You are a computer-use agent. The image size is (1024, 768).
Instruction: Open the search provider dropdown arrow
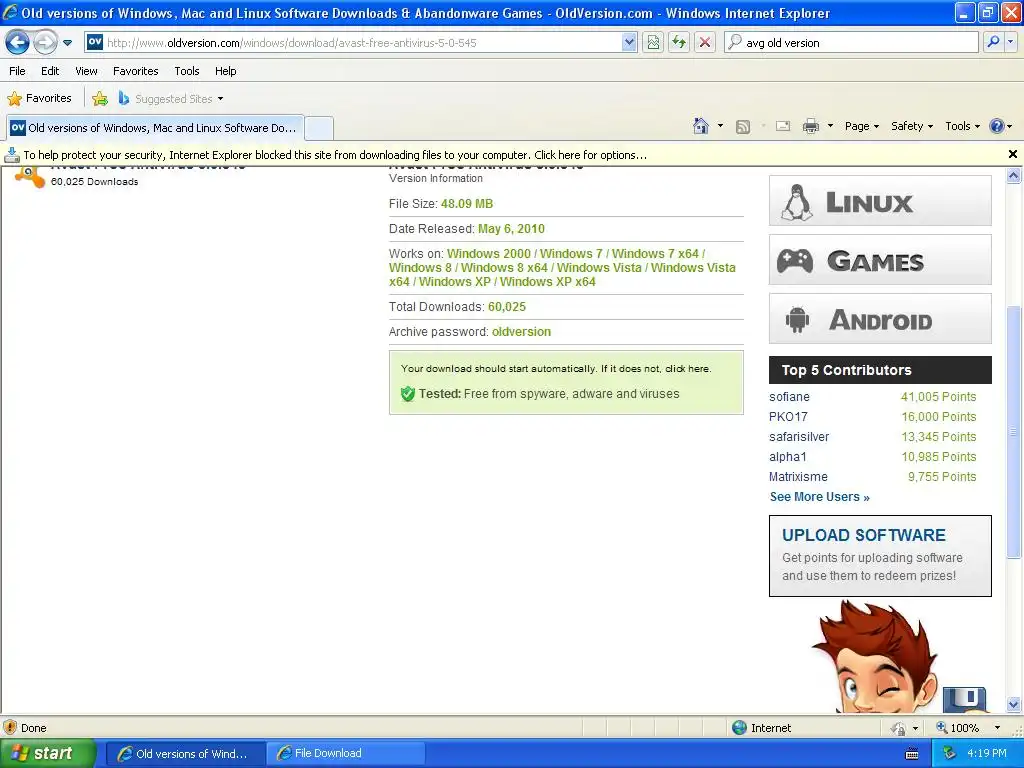(x=1010, y=42)
